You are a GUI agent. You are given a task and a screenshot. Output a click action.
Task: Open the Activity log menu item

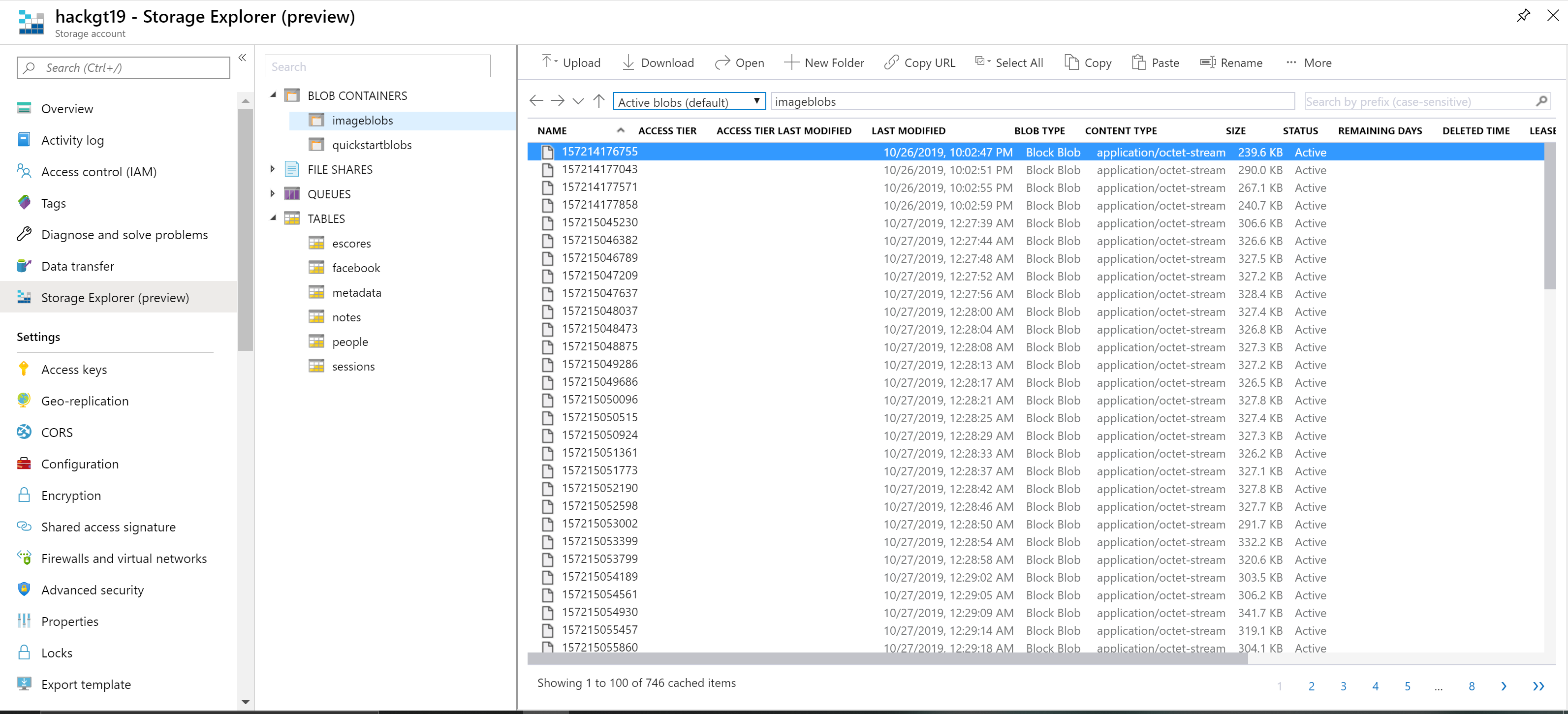pos(72,140)
